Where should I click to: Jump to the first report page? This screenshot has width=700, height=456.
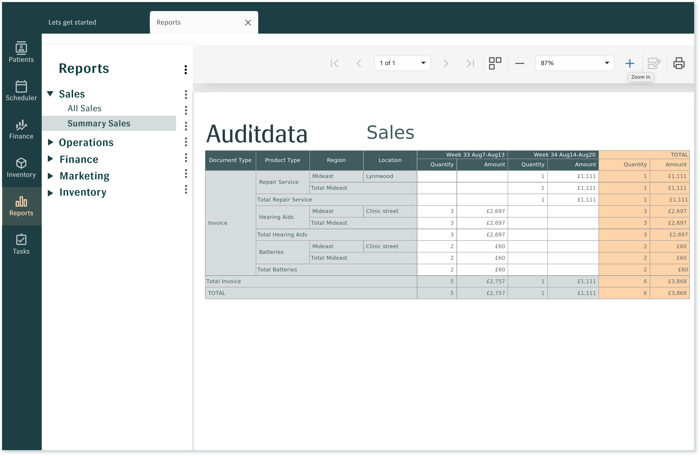pos(334,63)
